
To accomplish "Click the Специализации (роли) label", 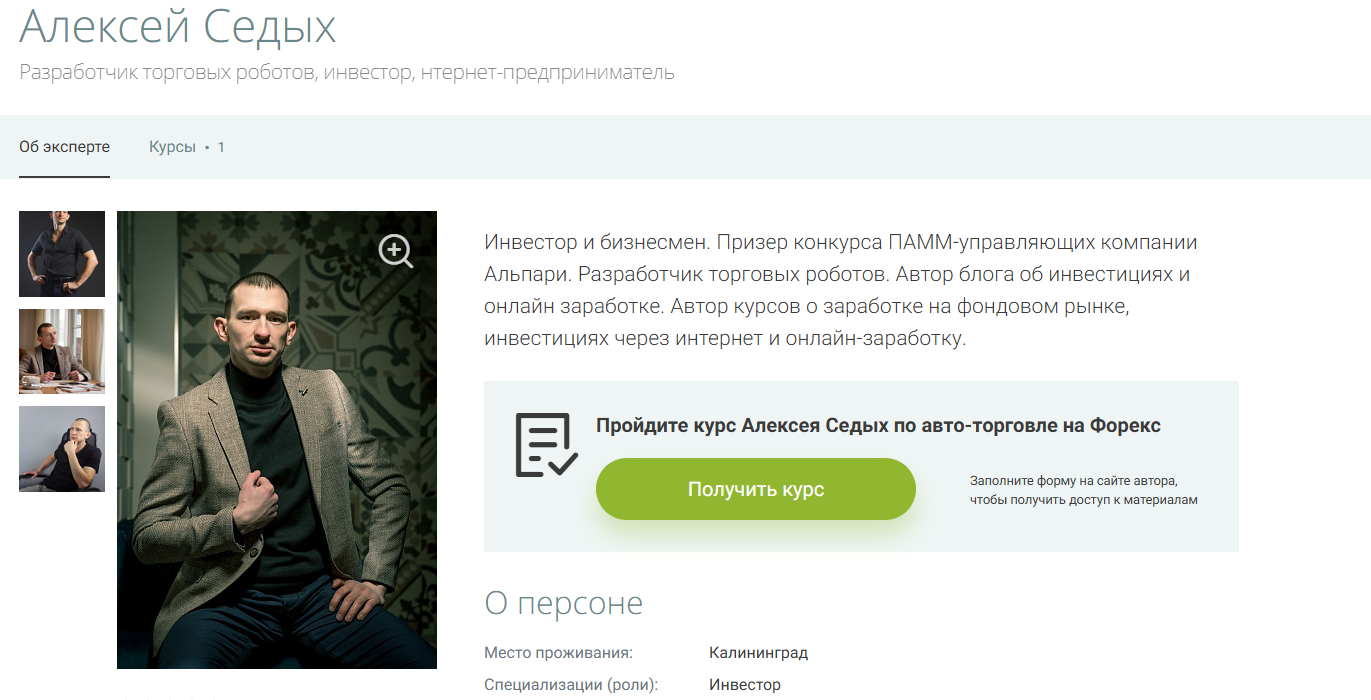I will click(x=571, y=685).
